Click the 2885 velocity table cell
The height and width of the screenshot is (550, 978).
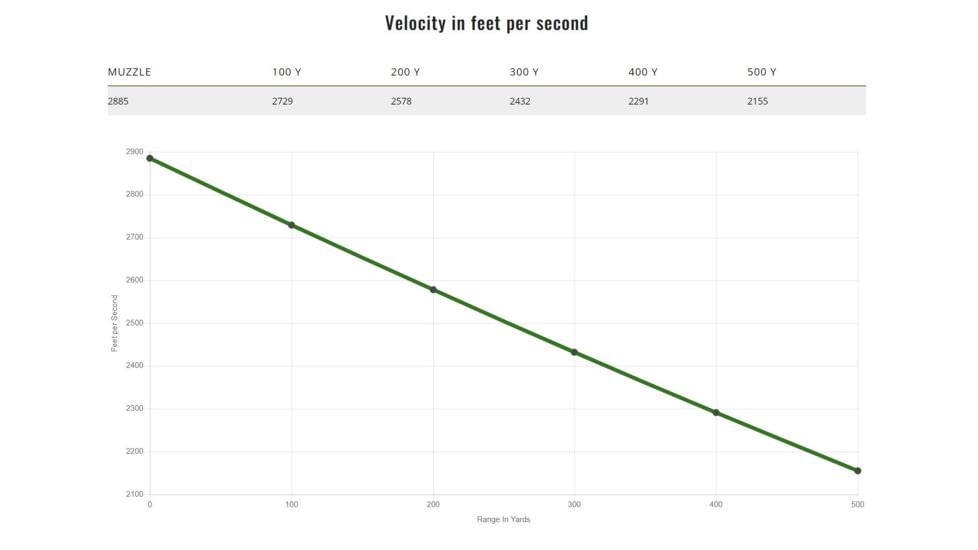pyautogui.click(x=119, y=101)
